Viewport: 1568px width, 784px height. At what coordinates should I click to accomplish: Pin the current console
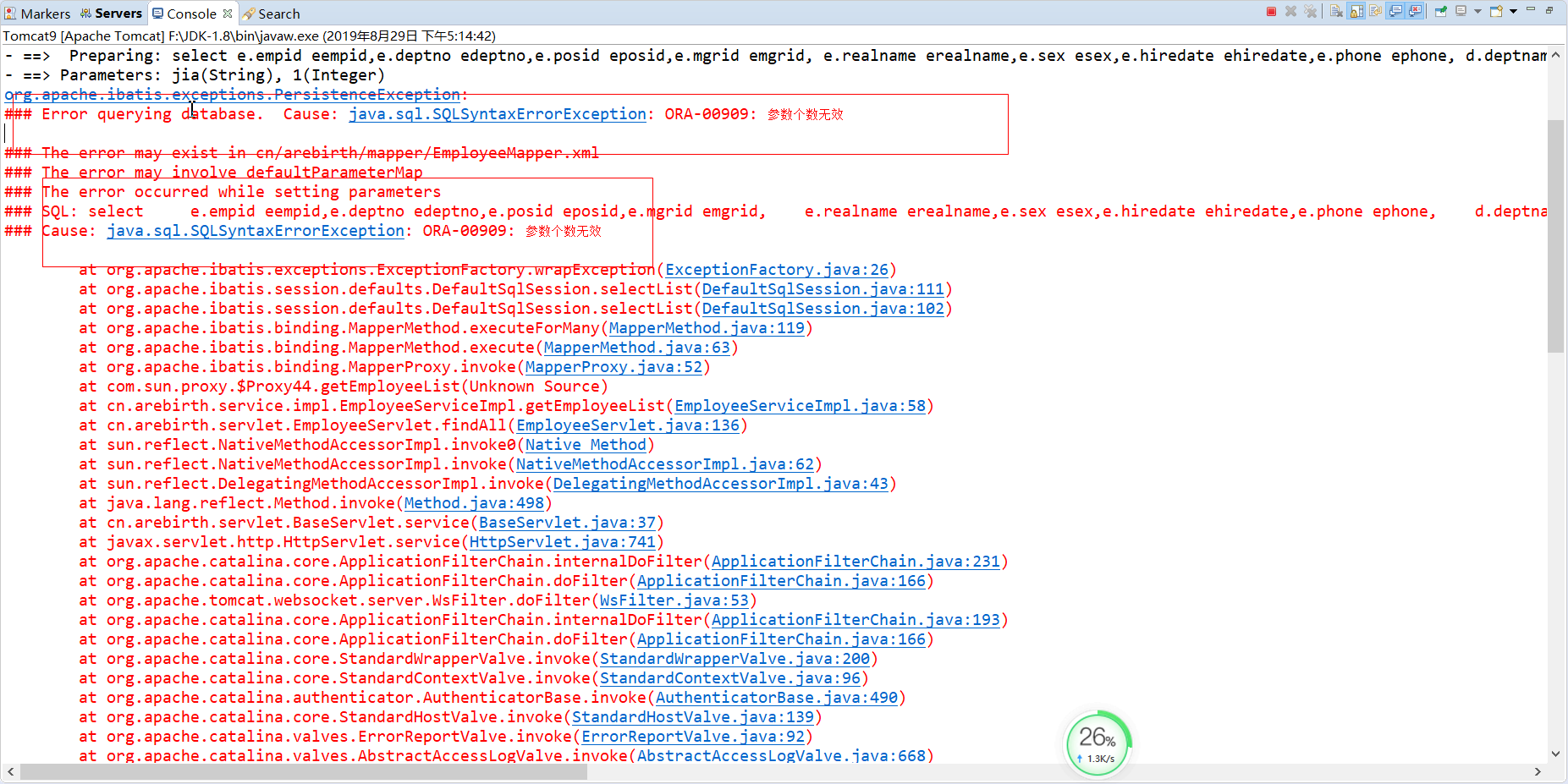pos(1441,11)
